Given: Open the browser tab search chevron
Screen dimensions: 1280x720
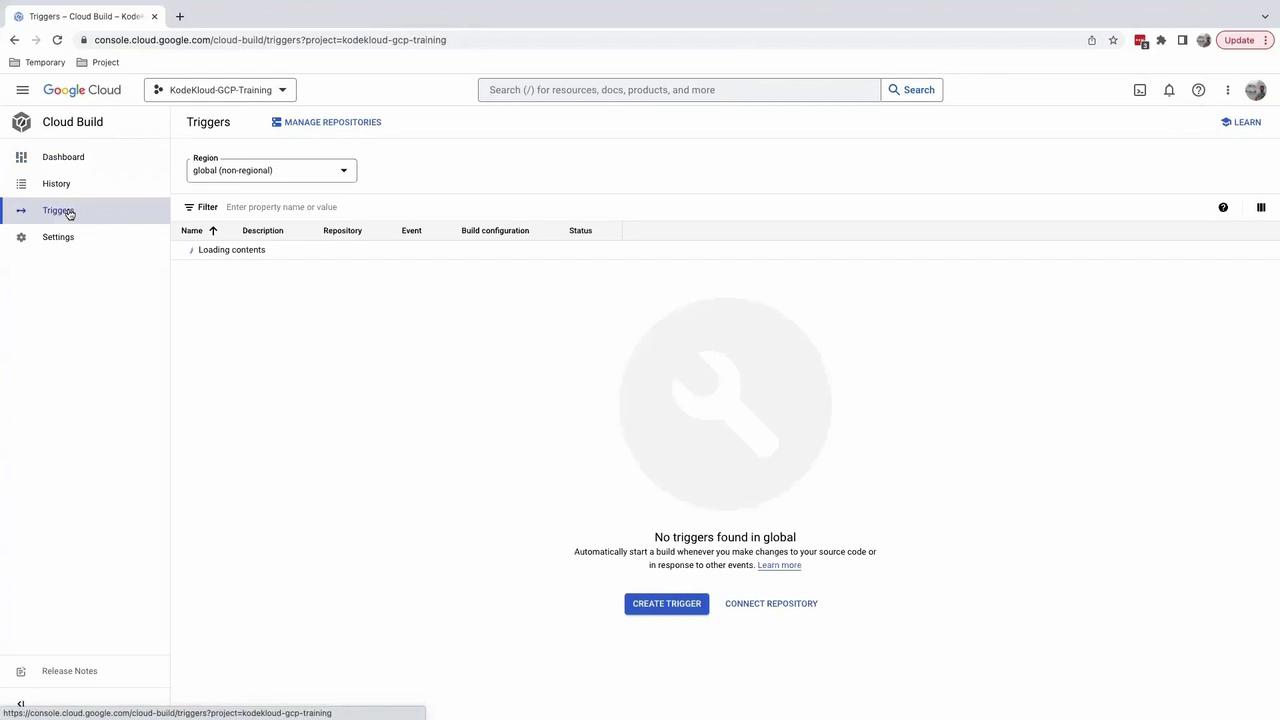Looking at the screenshot, I should (1265, 16).
